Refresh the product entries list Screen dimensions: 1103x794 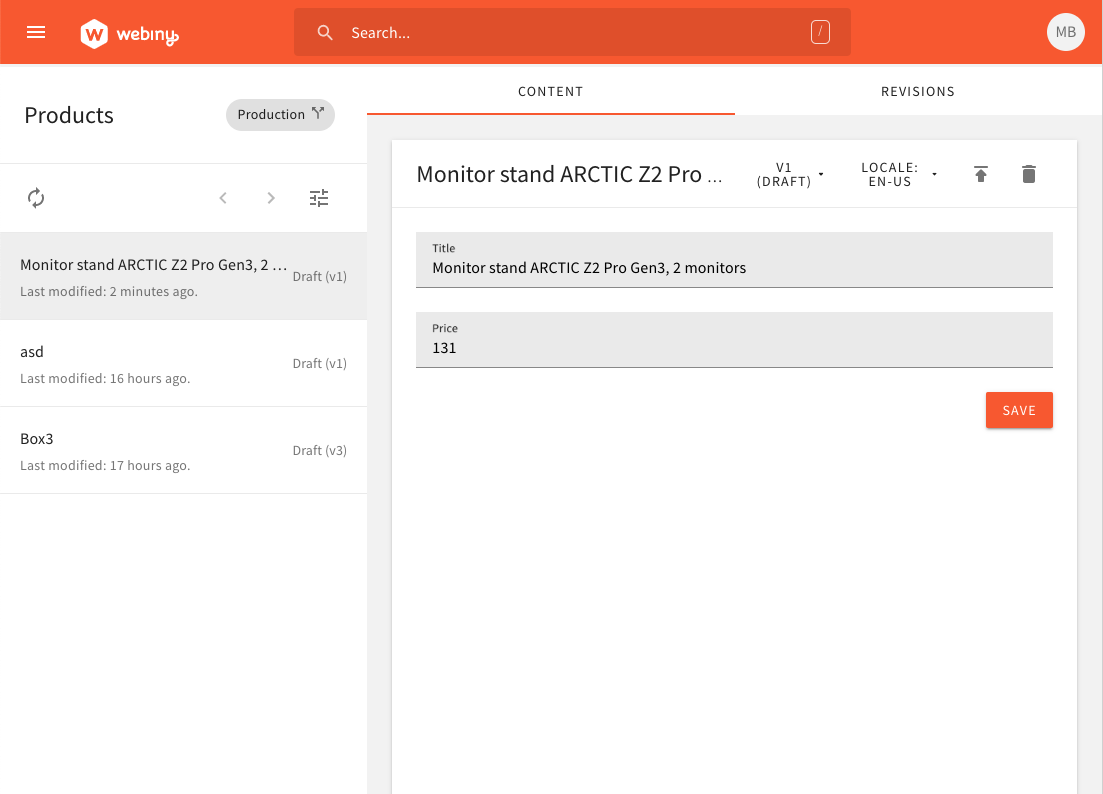[36, 198]
